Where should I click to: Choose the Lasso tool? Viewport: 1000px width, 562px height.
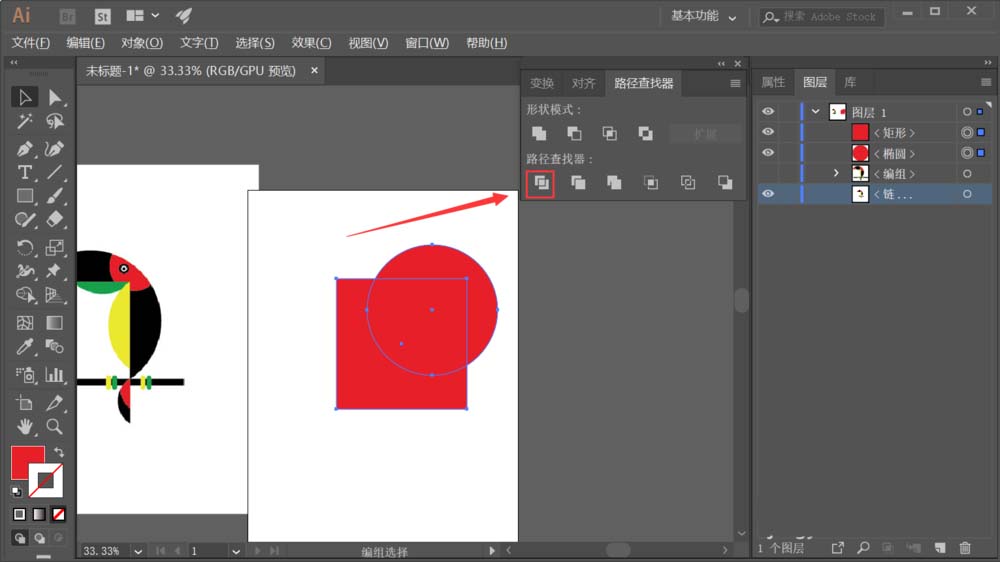pos(55,121)
